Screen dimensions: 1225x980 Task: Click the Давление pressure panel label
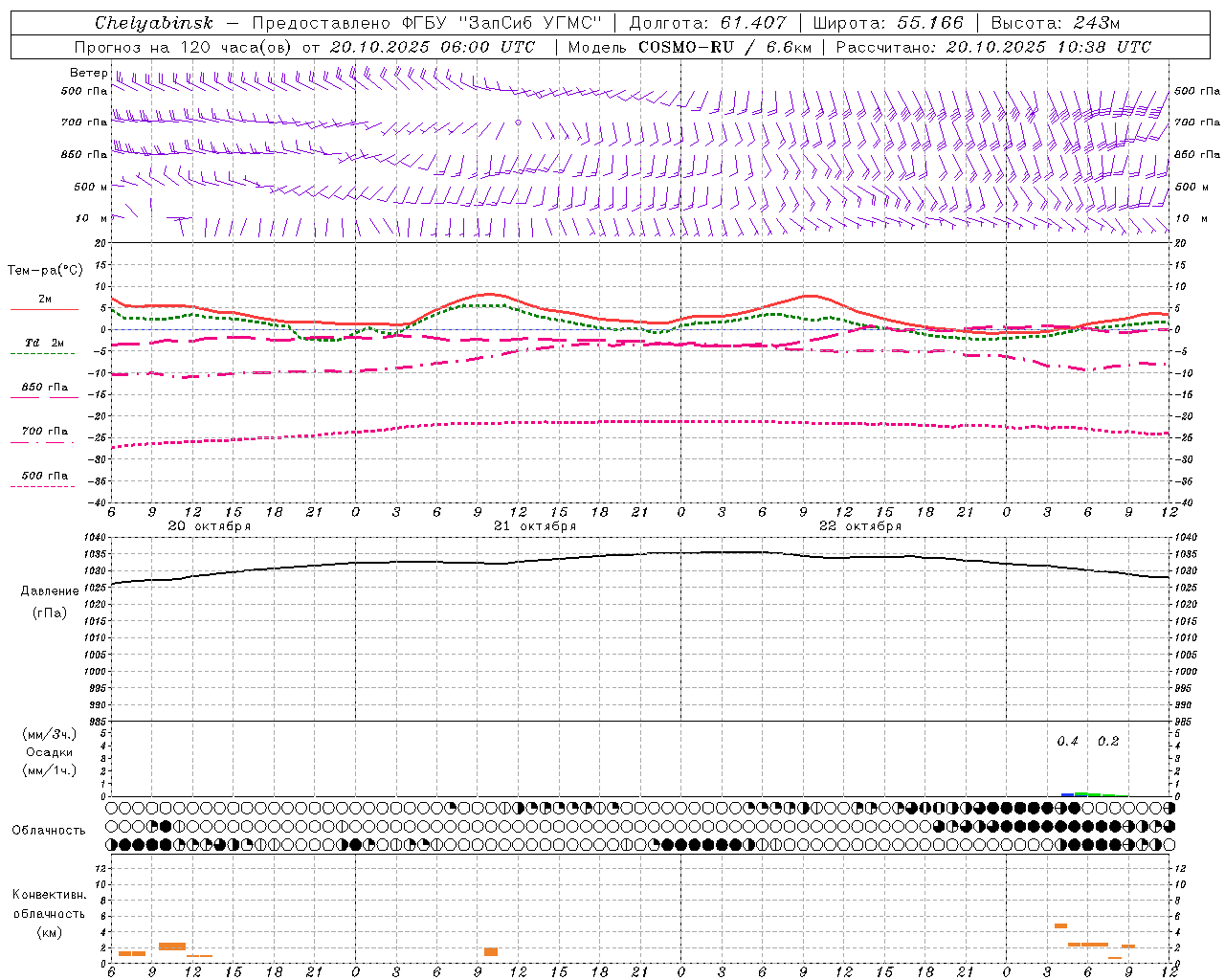(50, 591)
